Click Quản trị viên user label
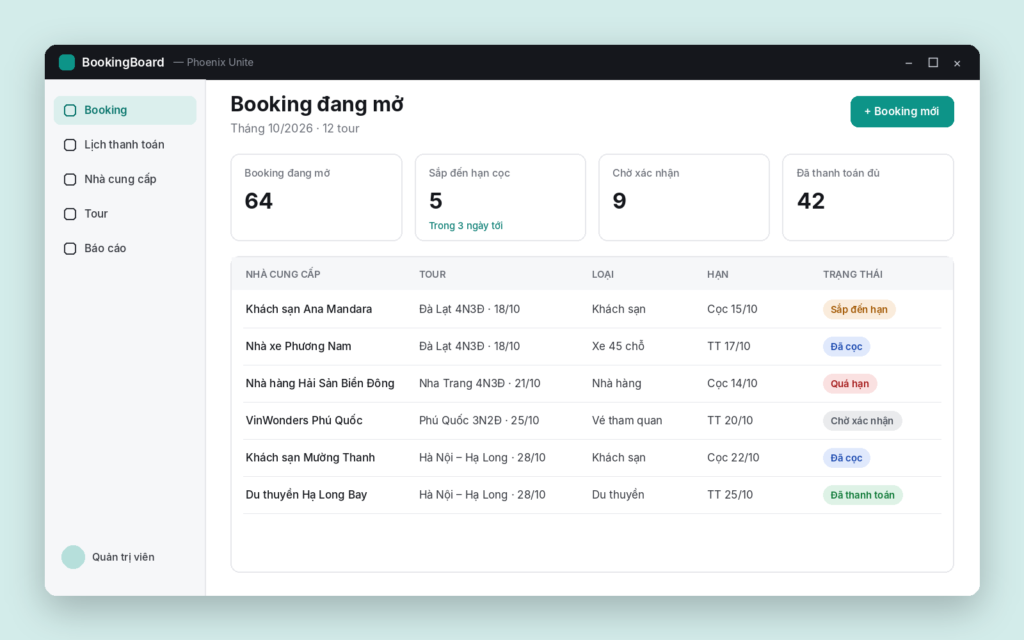 point(123,557)
